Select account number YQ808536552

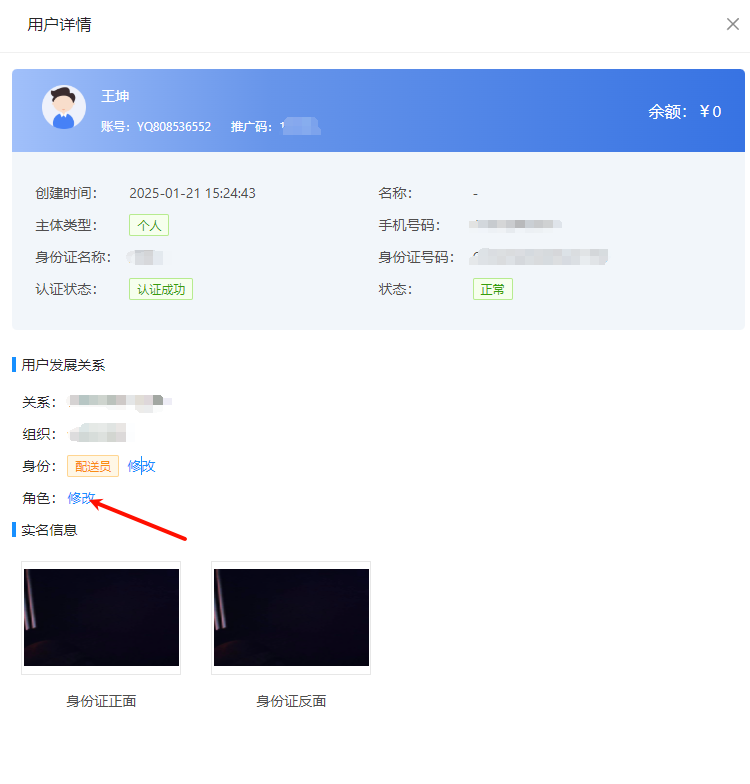coord(174,126)
